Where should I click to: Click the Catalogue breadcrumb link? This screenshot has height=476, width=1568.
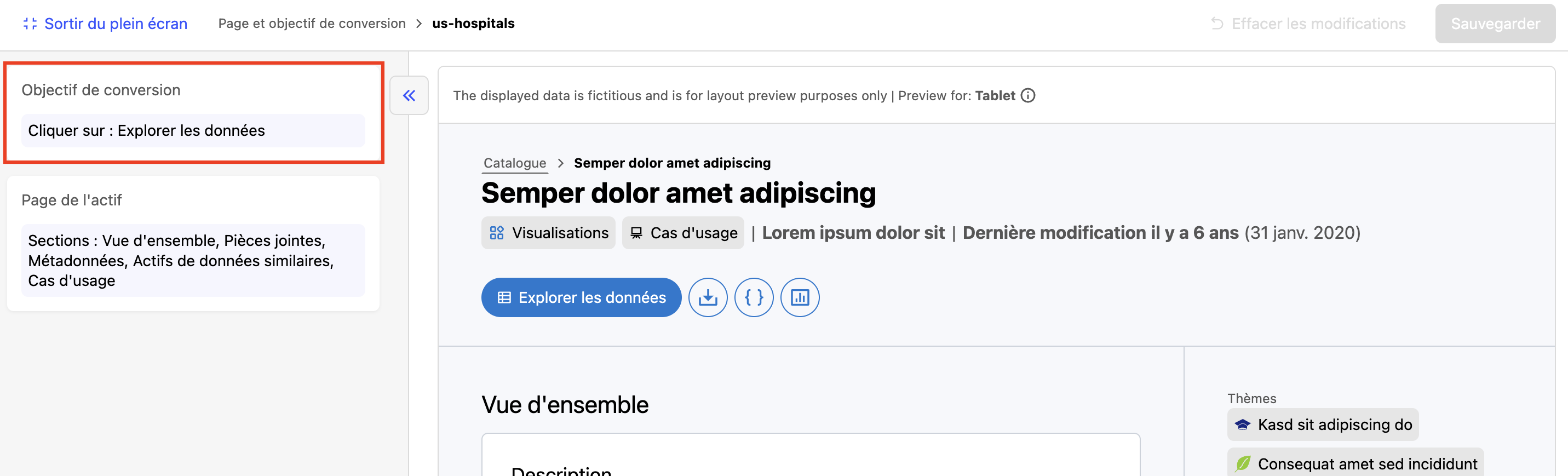pos(514,163)
